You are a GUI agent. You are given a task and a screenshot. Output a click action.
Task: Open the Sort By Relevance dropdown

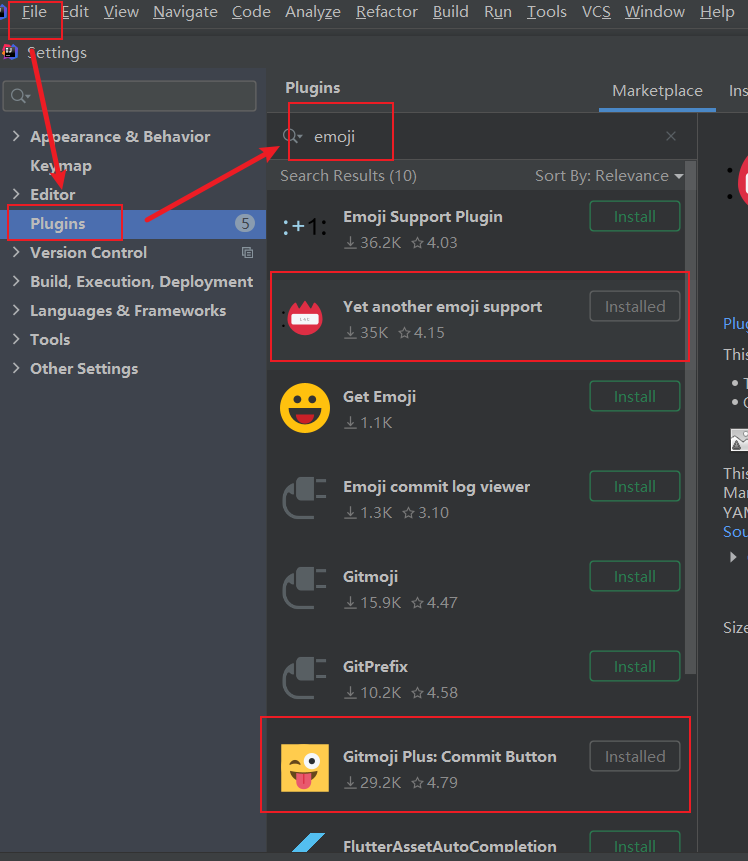(609, 176)
